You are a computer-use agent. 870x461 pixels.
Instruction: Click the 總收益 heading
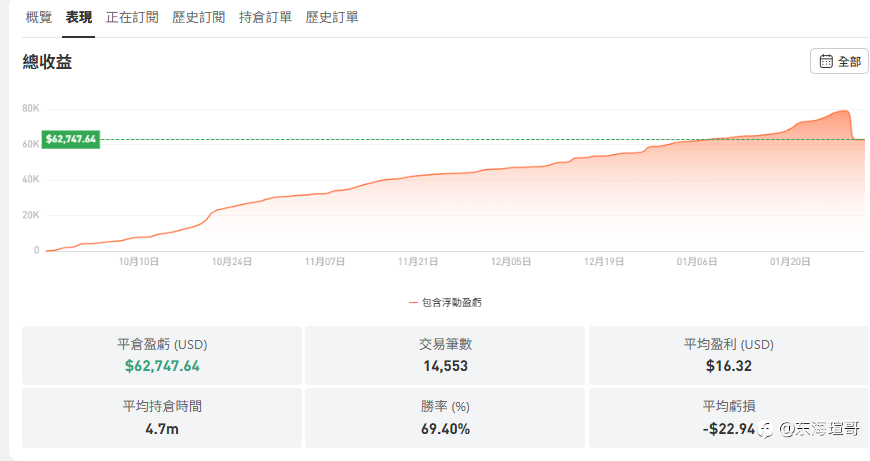click(x=47, y=62)
